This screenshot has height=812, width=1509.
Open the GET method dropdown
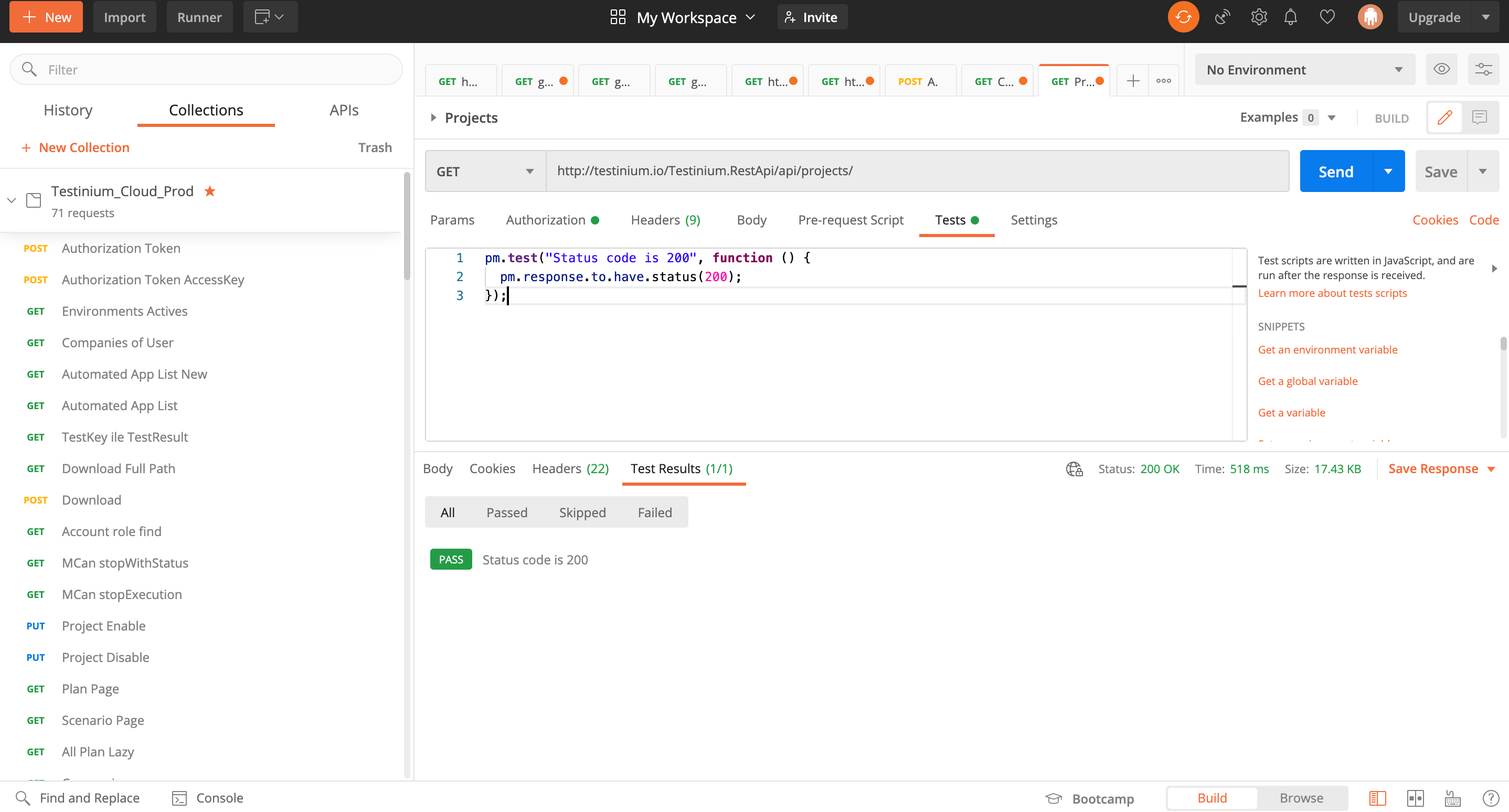coord(484,172)
